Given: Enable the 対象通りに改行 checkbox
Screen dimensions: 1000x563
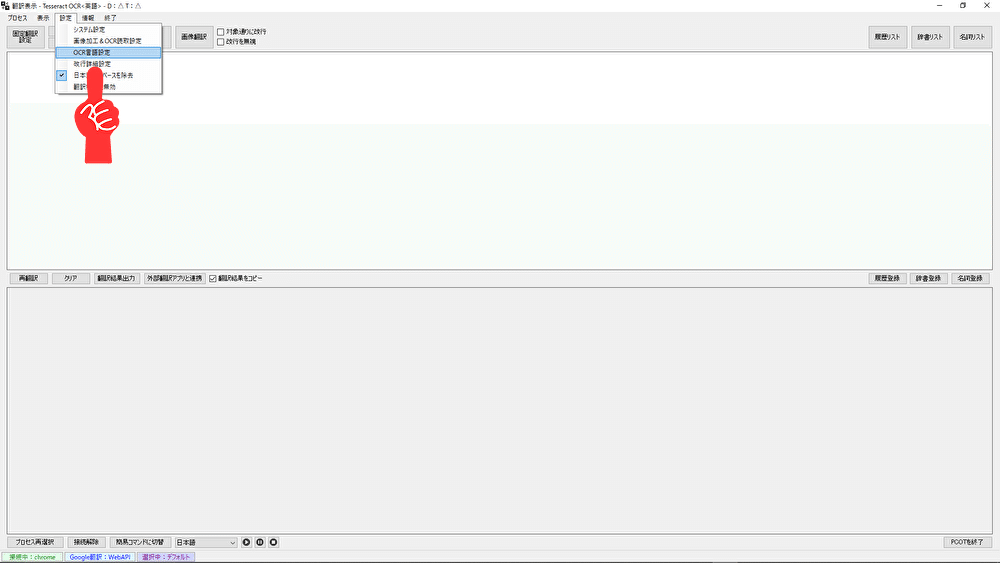Looking at the screenshot, I should coord(221,32).
